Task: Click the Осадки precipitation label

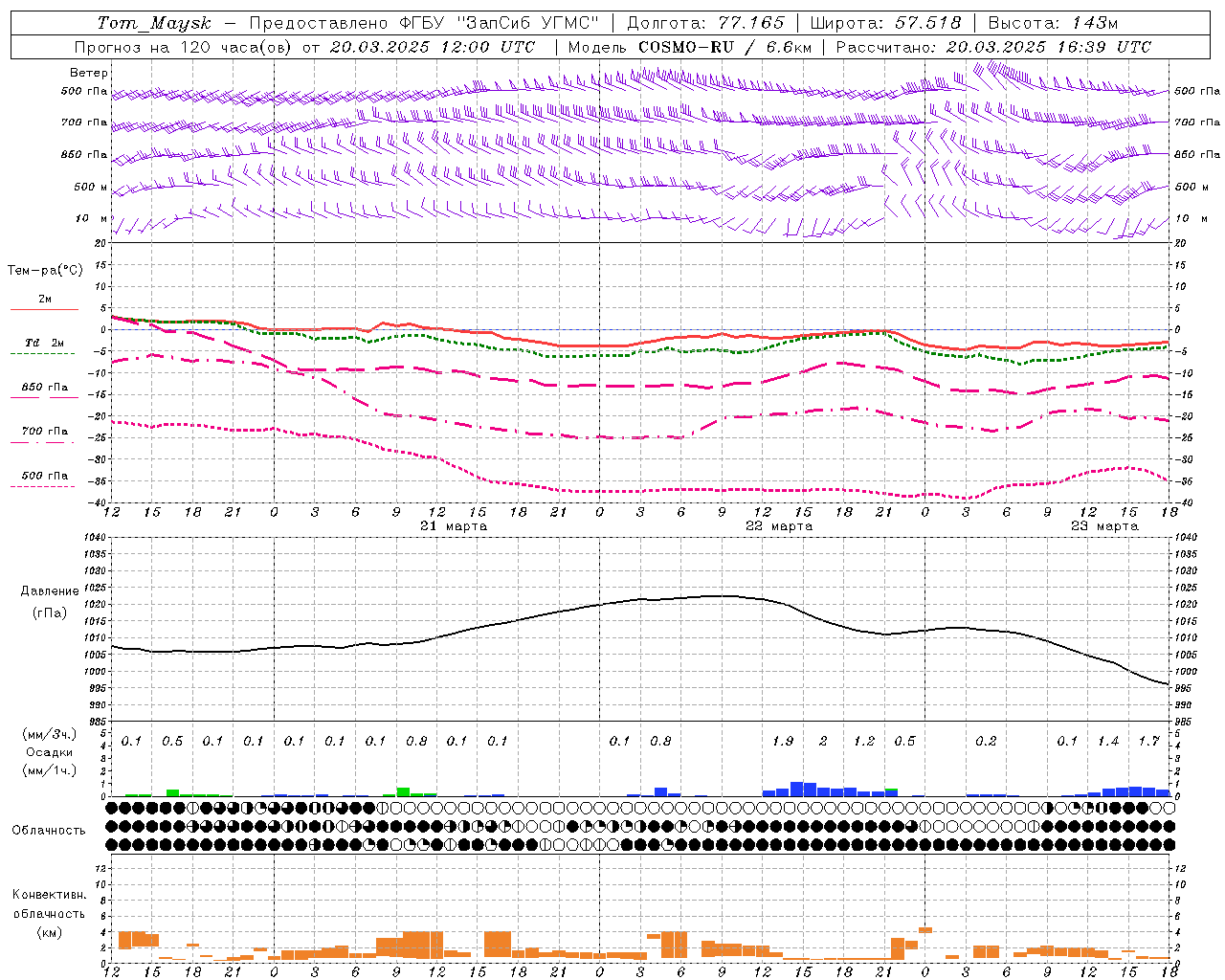Action: coord(50,752)
